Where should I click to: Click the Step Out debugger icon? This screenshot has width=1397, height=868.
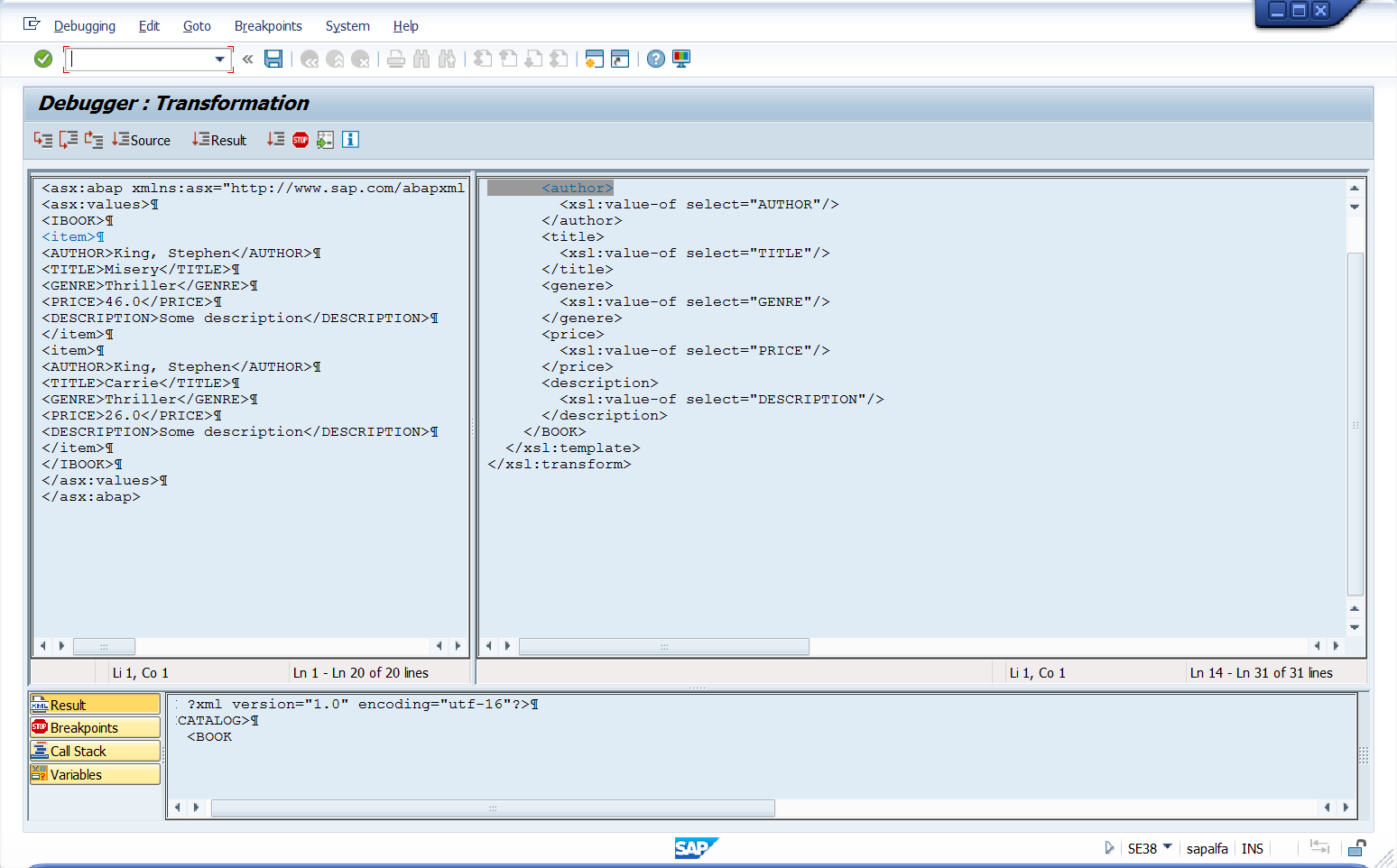point(93,140)
